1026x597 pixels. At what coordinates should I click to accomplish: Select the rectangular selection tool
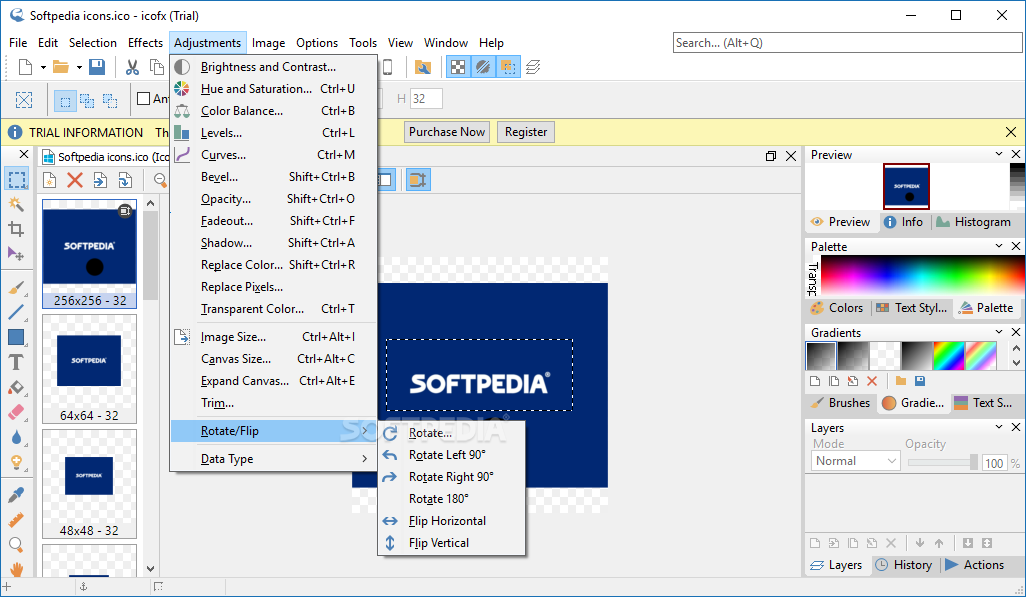coord(16,179)
